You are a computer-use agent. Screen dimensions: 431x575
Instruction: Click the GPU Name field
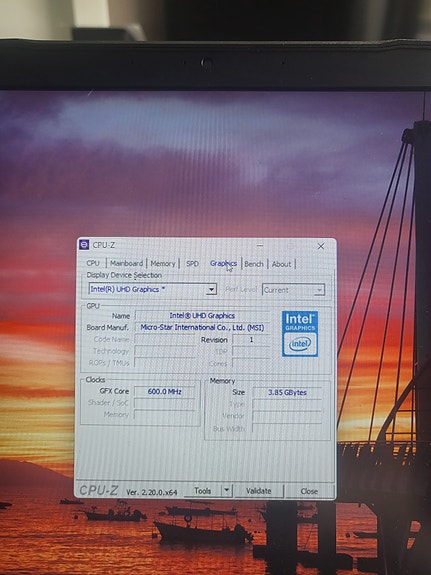point(202,315)
